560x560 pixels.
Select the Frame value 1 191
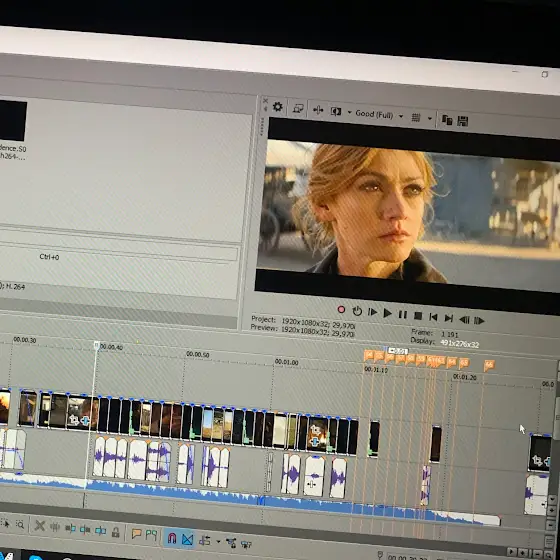449,335
